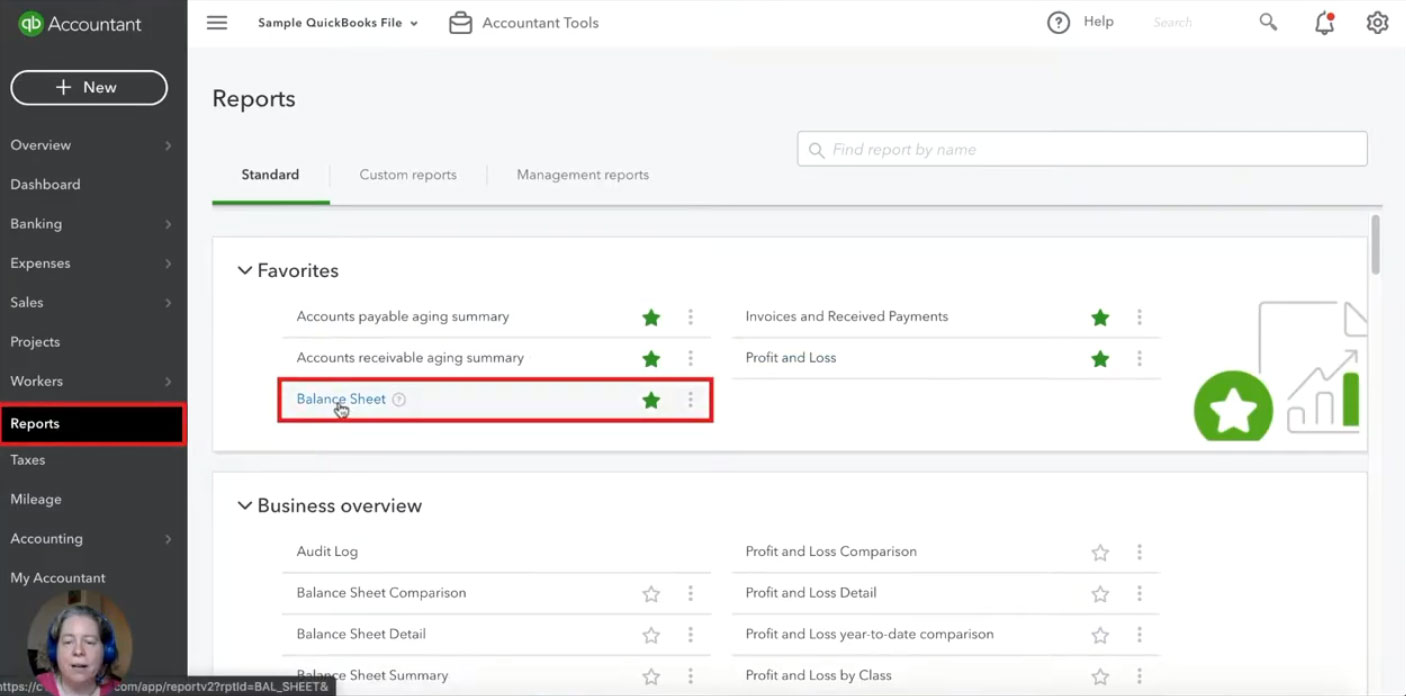Open more options for Balance Sheet Comparison
The width and height of the screenshot is (1406, 696).
690,594
